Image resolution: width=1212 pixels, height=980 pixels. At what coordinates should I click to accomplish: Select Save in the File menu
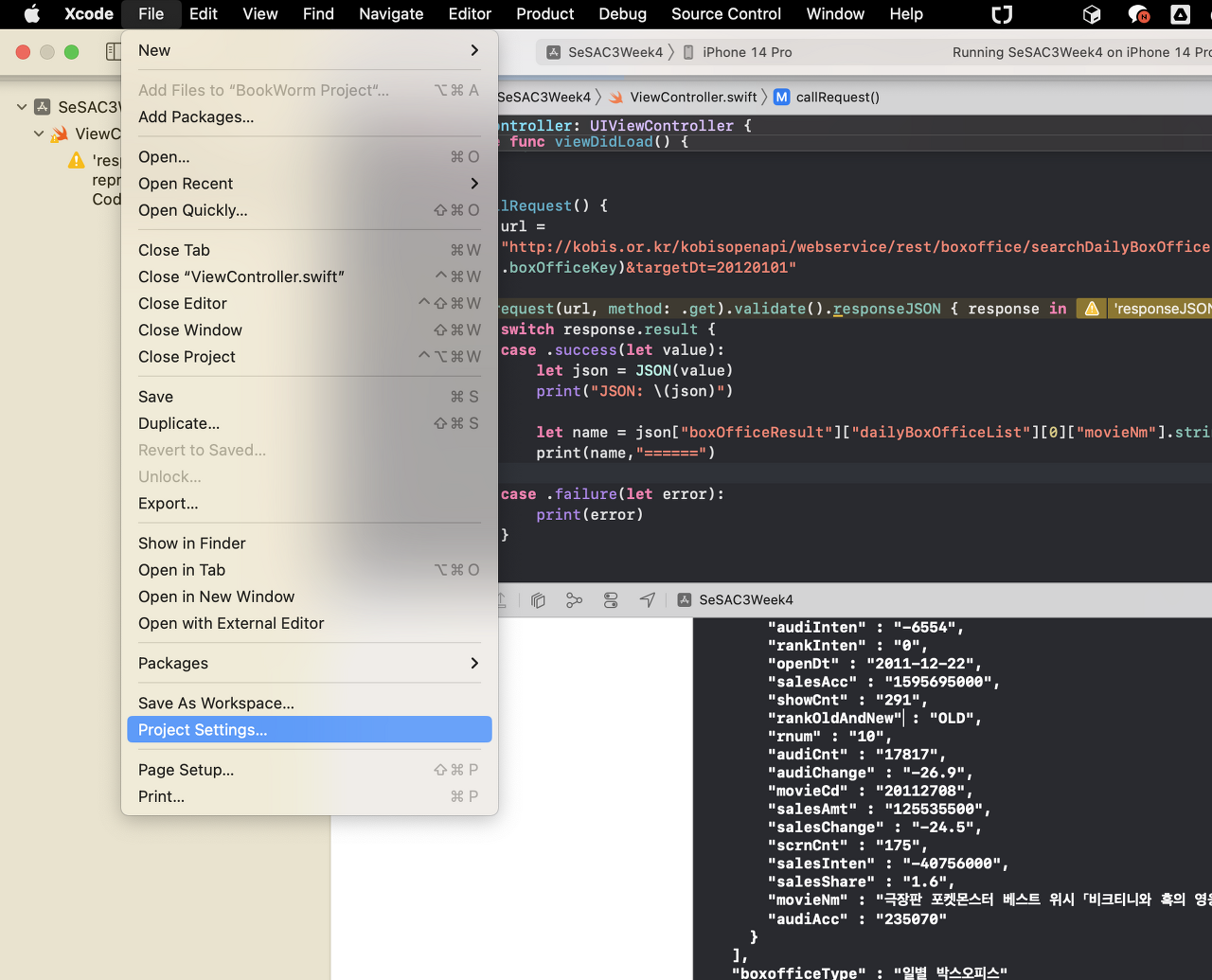tap(310, 397)
